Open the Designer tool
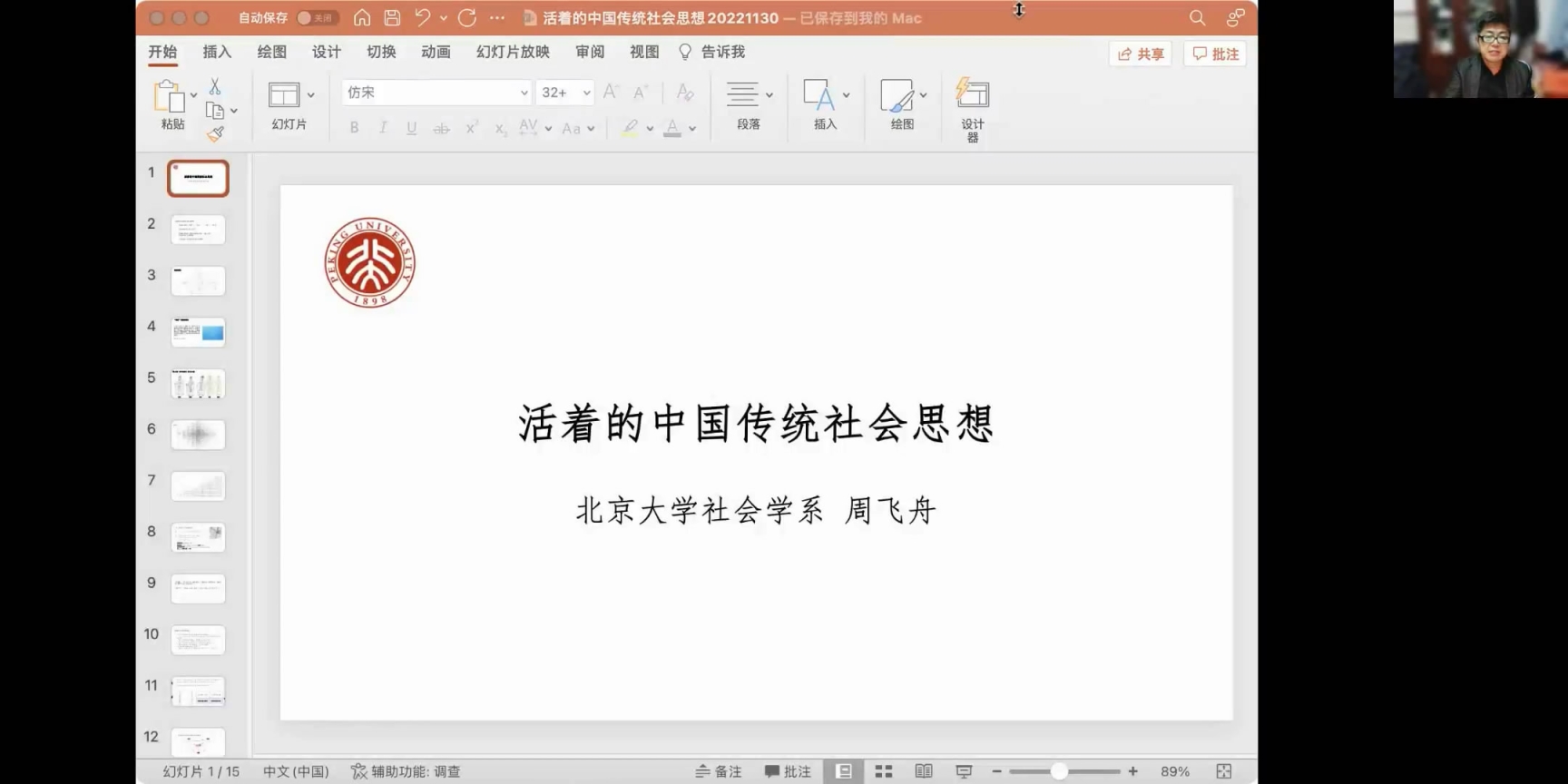Image resolution: width=1568 pixels, height=784 pixels. pyautogui.click(x=972, y=109)
